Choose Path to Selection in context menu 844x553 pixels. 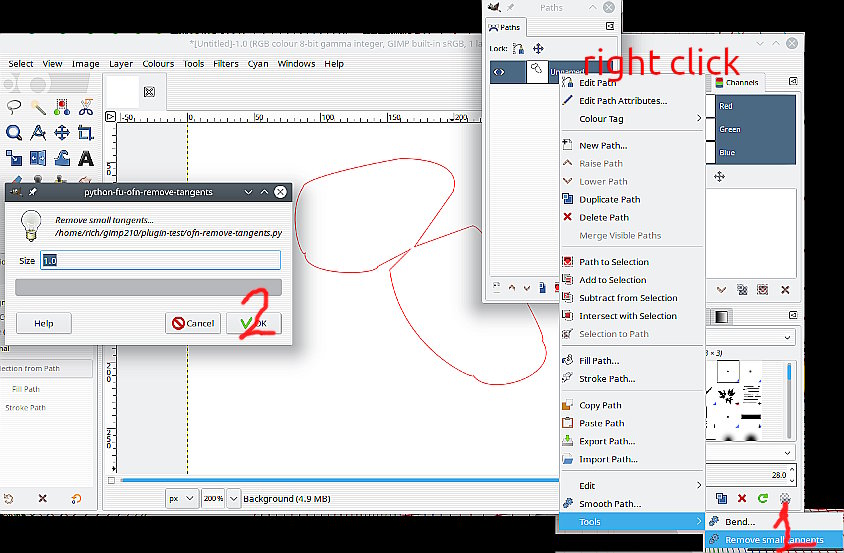click(x=632, y=262)
